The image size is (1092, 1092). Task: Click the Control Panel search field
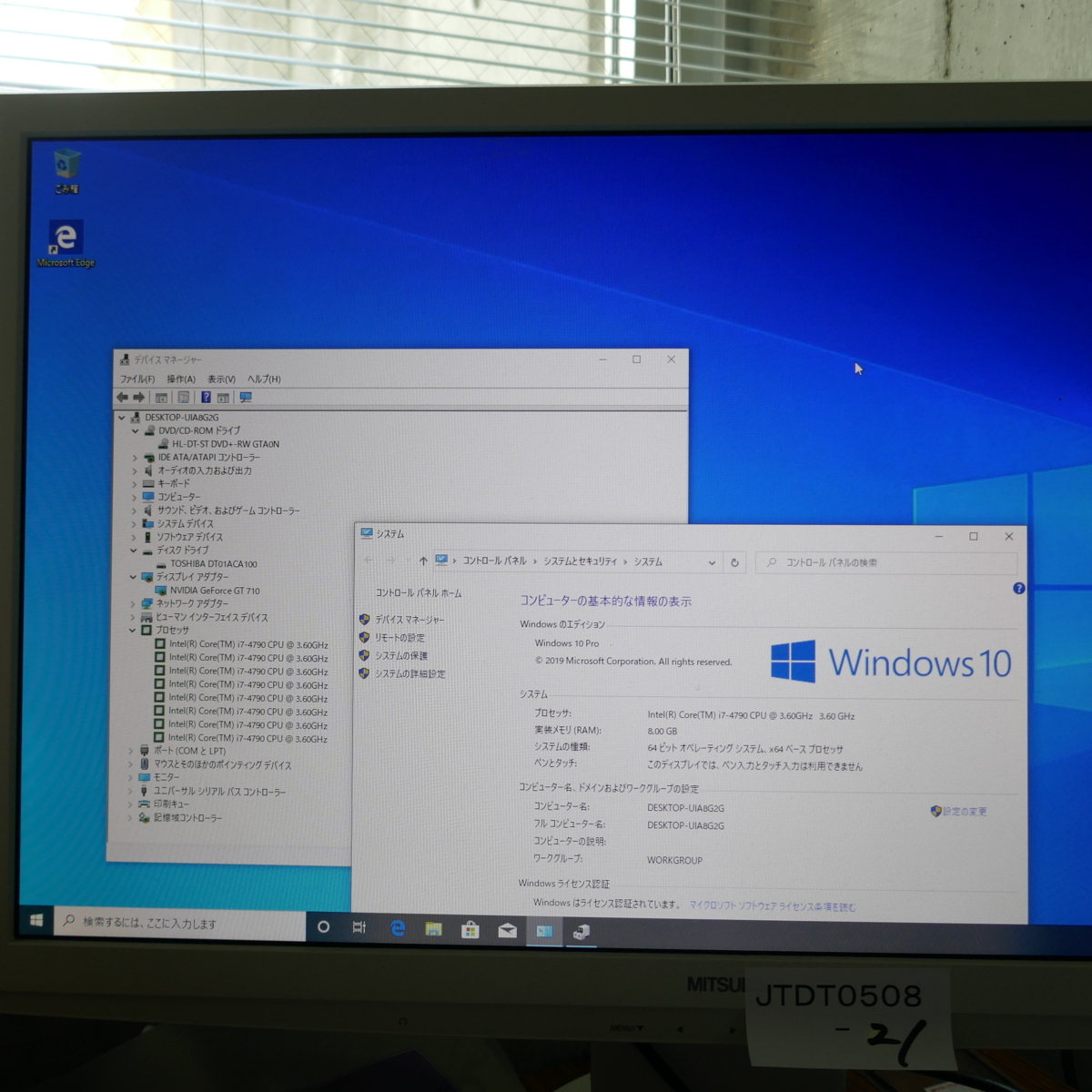(x=886, y=562)
